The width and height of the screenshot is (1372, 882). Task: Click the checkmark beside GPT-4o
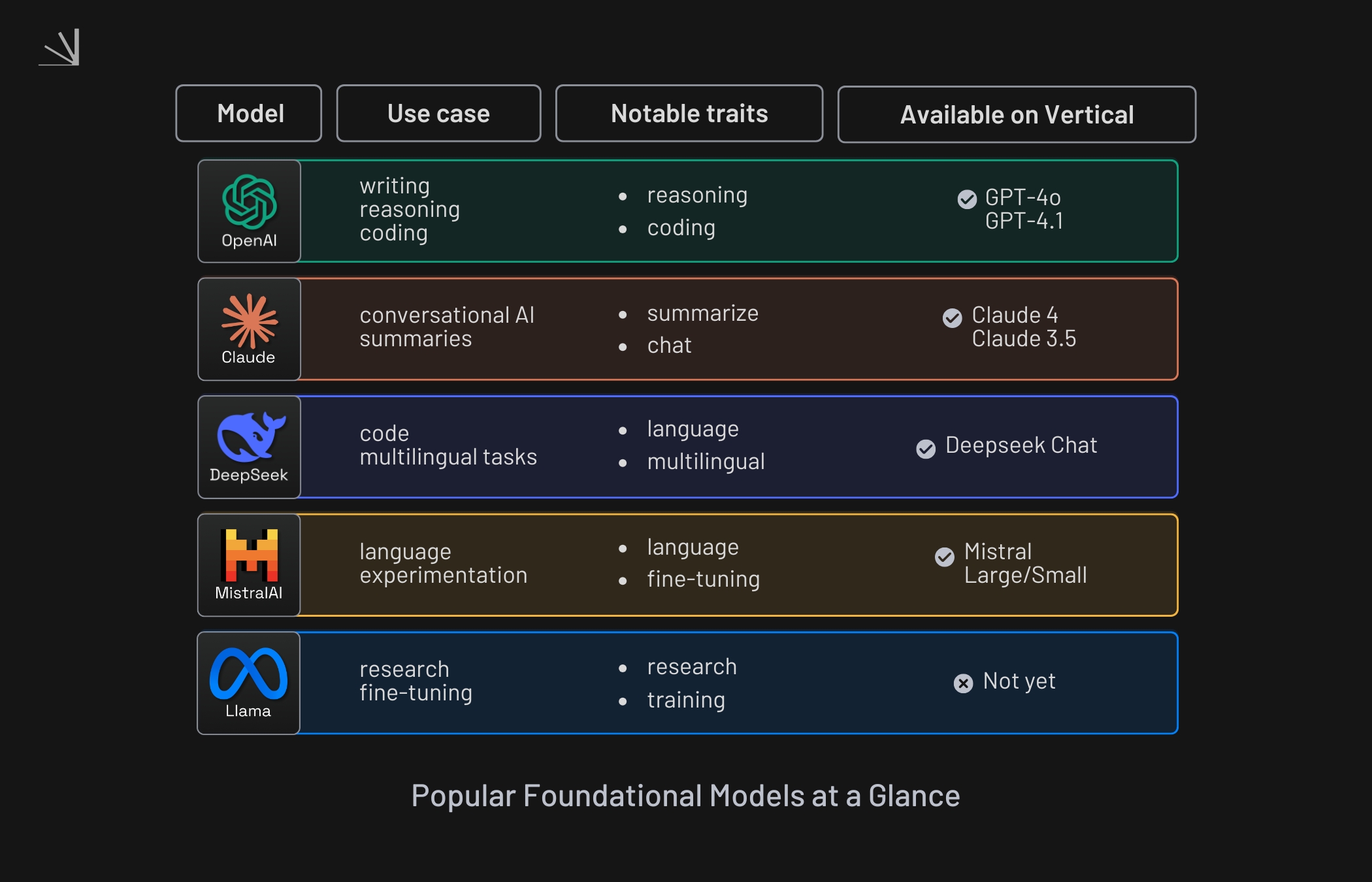[x=967, y=199]
